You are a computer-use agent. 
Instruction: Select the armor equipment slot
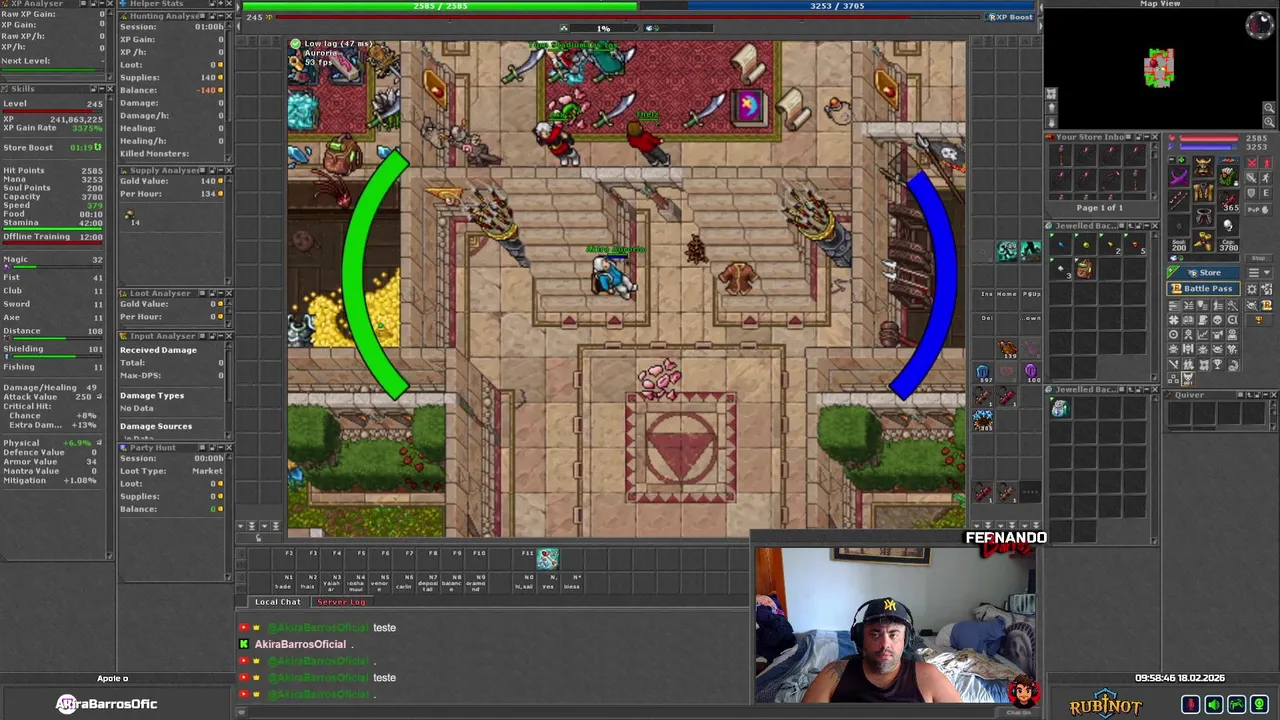coord(1204,192)
